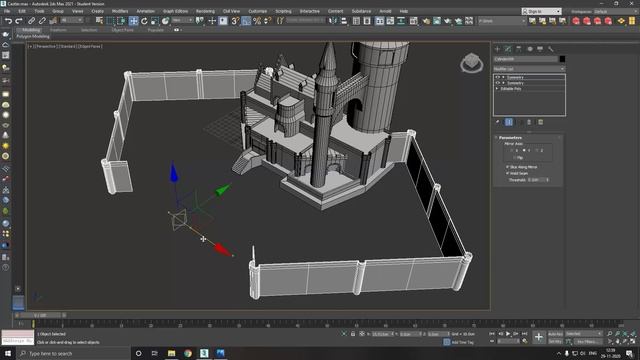Viewport: 640px width, 360px height.
Task: Select the Y mirror axis radio button
Action: click(x=524, y=151)
